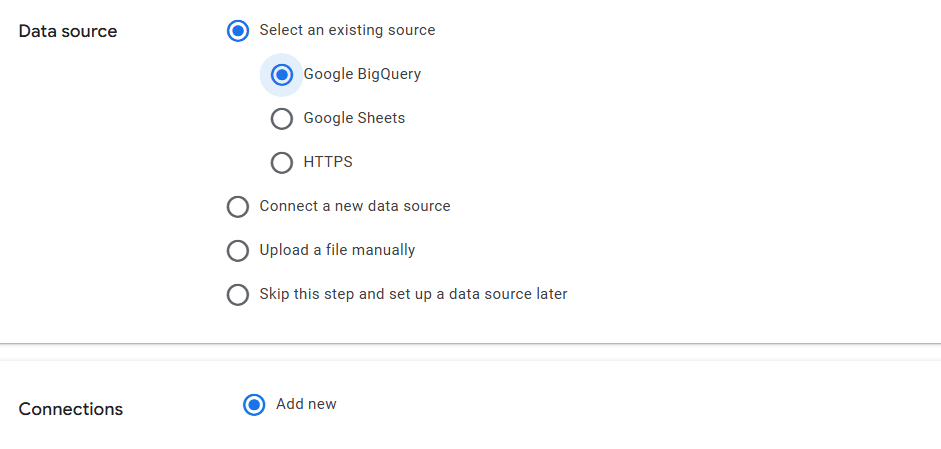Select the HTTPS radio circle
The width and height of the screenshot is (941, 449).
click(282, 163)
